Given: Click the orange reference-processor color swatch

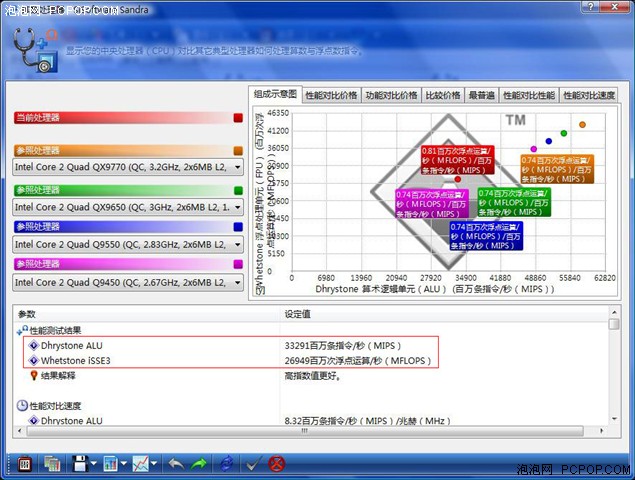Looking at the screenshot, I should 238,151.
